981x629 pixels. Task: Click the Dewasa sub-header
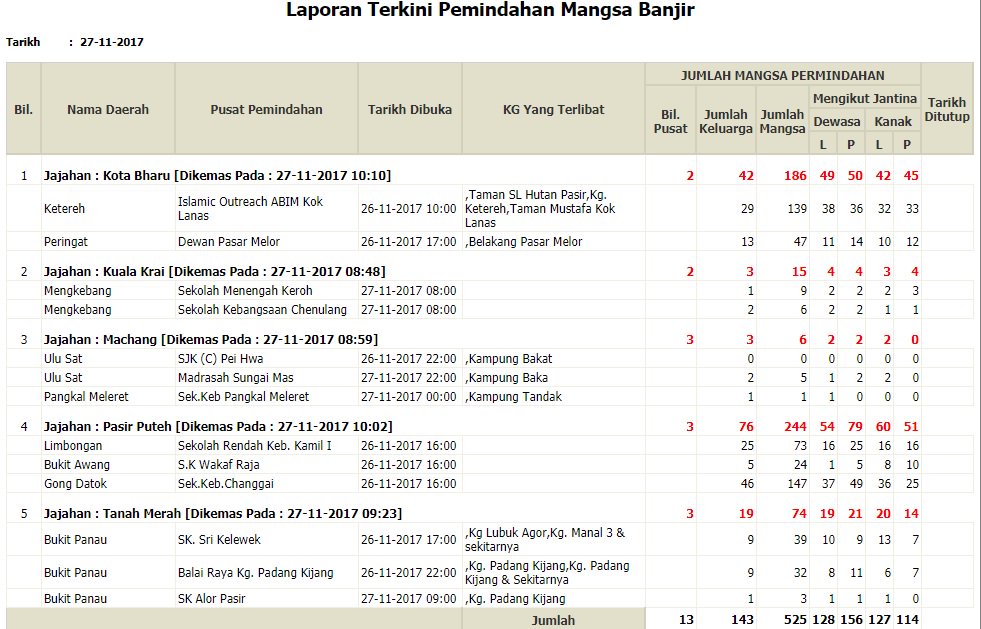pyautogui.click(x=836, y=121)
